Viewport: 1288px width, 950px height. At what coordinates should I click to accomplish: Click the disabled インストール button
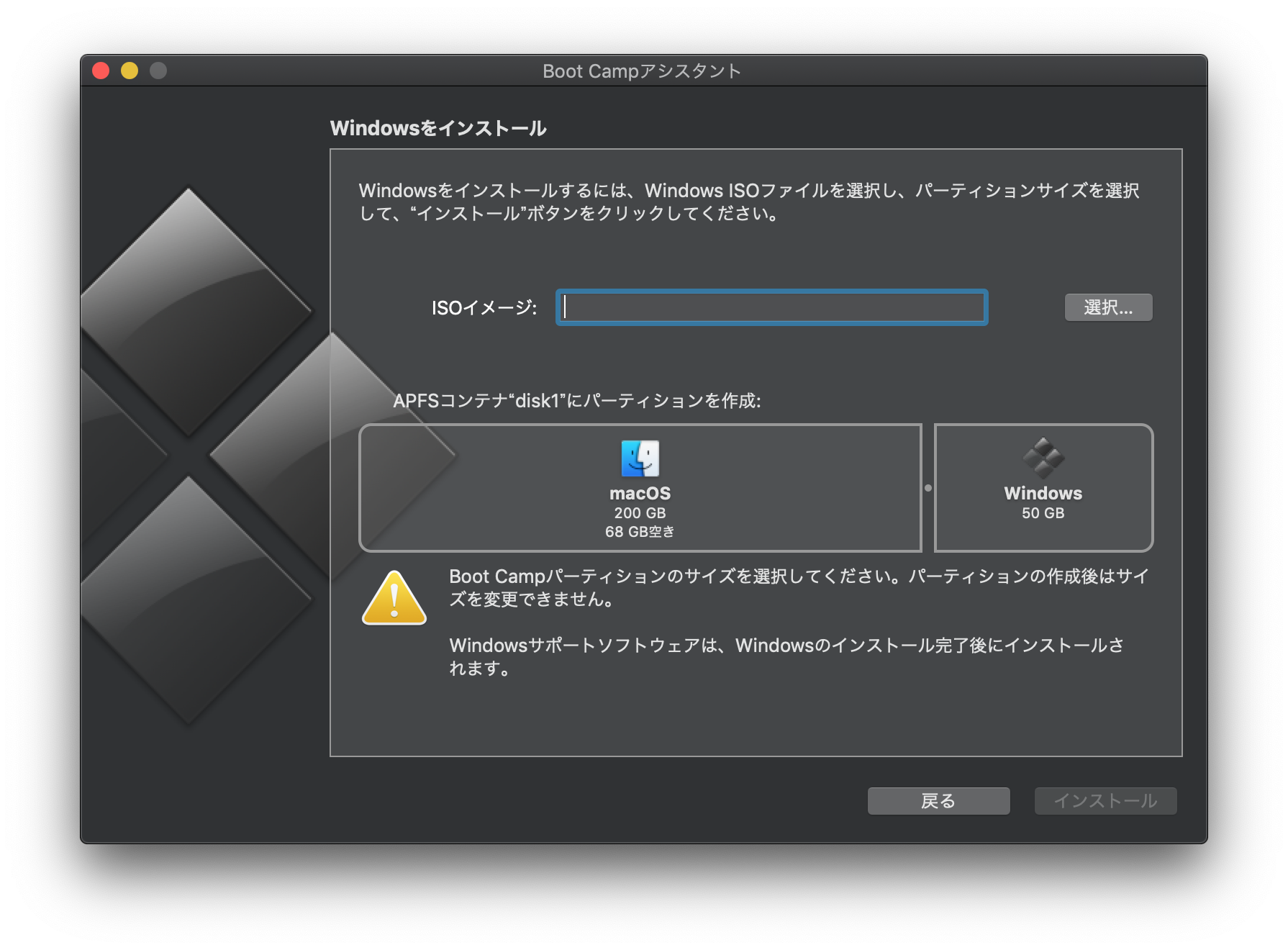[1105, 800]
